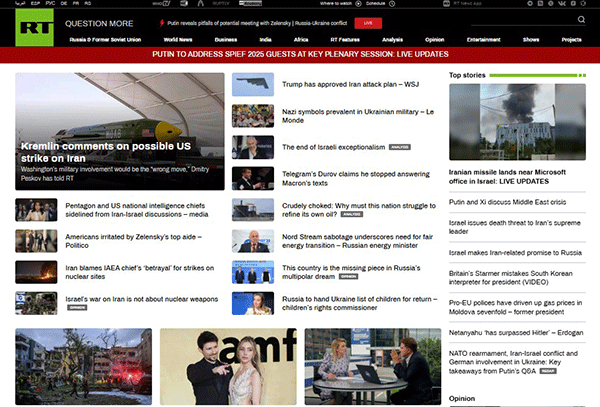Click stealth bomber thumbnail
Image resolution: width=600 pixels, height=407 pixels.
[253, 85]
